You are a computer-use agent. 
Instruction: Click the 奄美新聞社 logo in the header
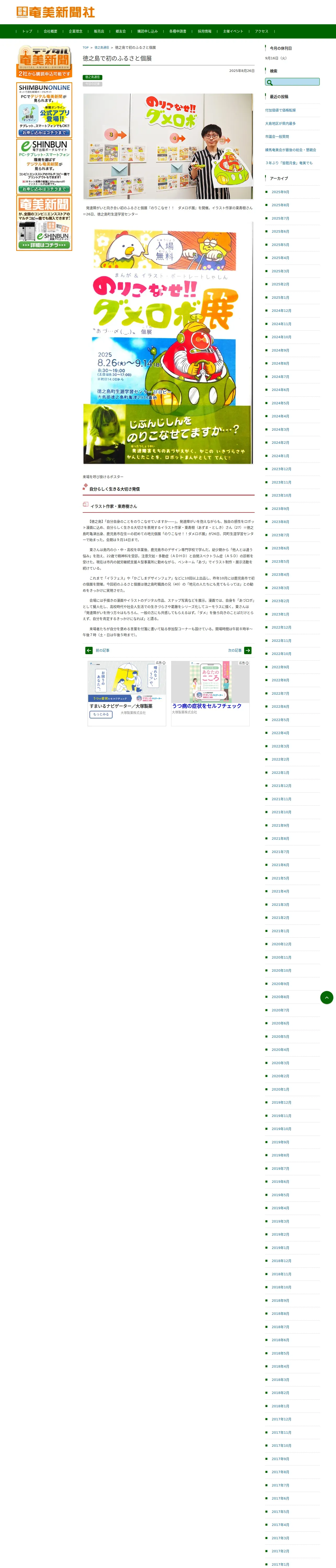pyautogui.click(x=55, y=12)
